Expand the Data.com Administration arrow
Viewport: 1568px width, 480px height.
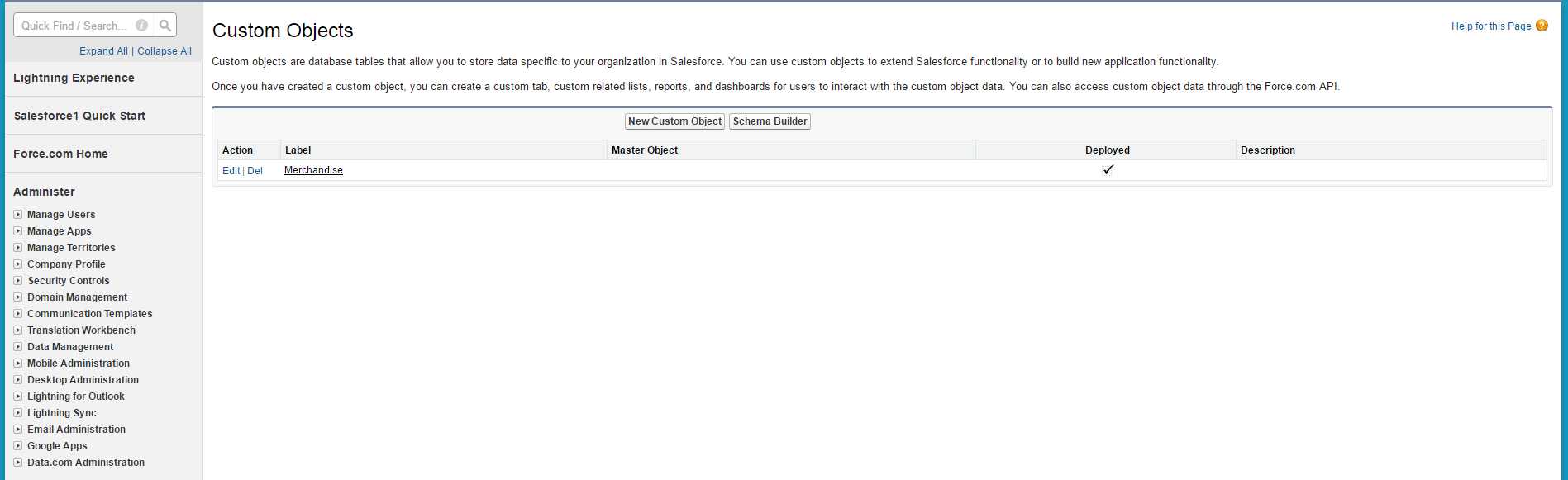pos(18,463)
